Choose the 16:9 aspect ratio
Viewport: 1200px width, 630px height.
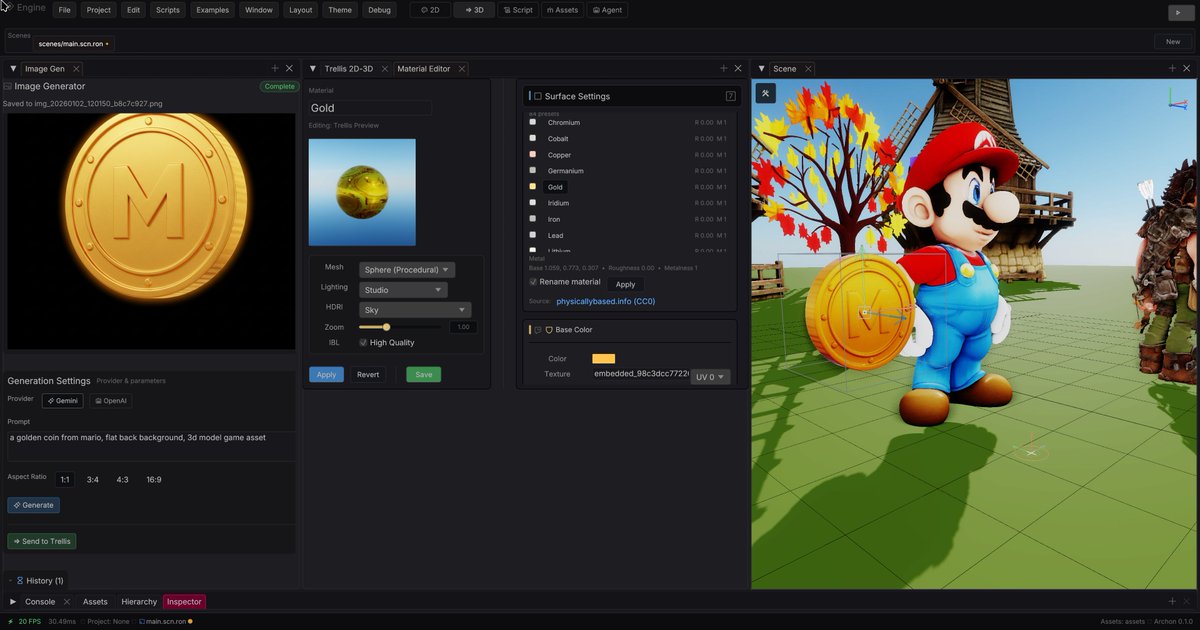pos(154,480)
